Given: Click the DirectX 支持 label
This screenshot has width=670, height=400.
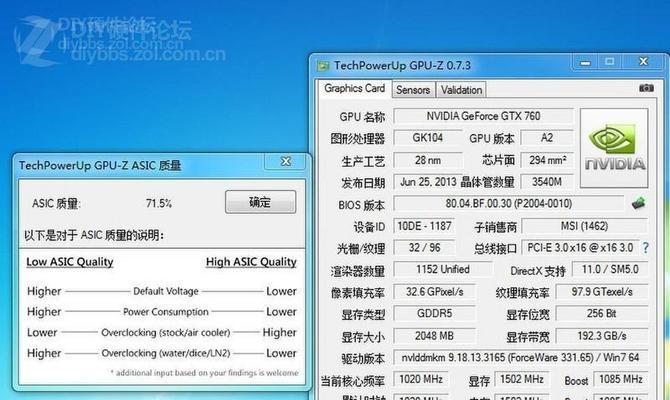Looking at the screenshot, I should coord(538,271).
